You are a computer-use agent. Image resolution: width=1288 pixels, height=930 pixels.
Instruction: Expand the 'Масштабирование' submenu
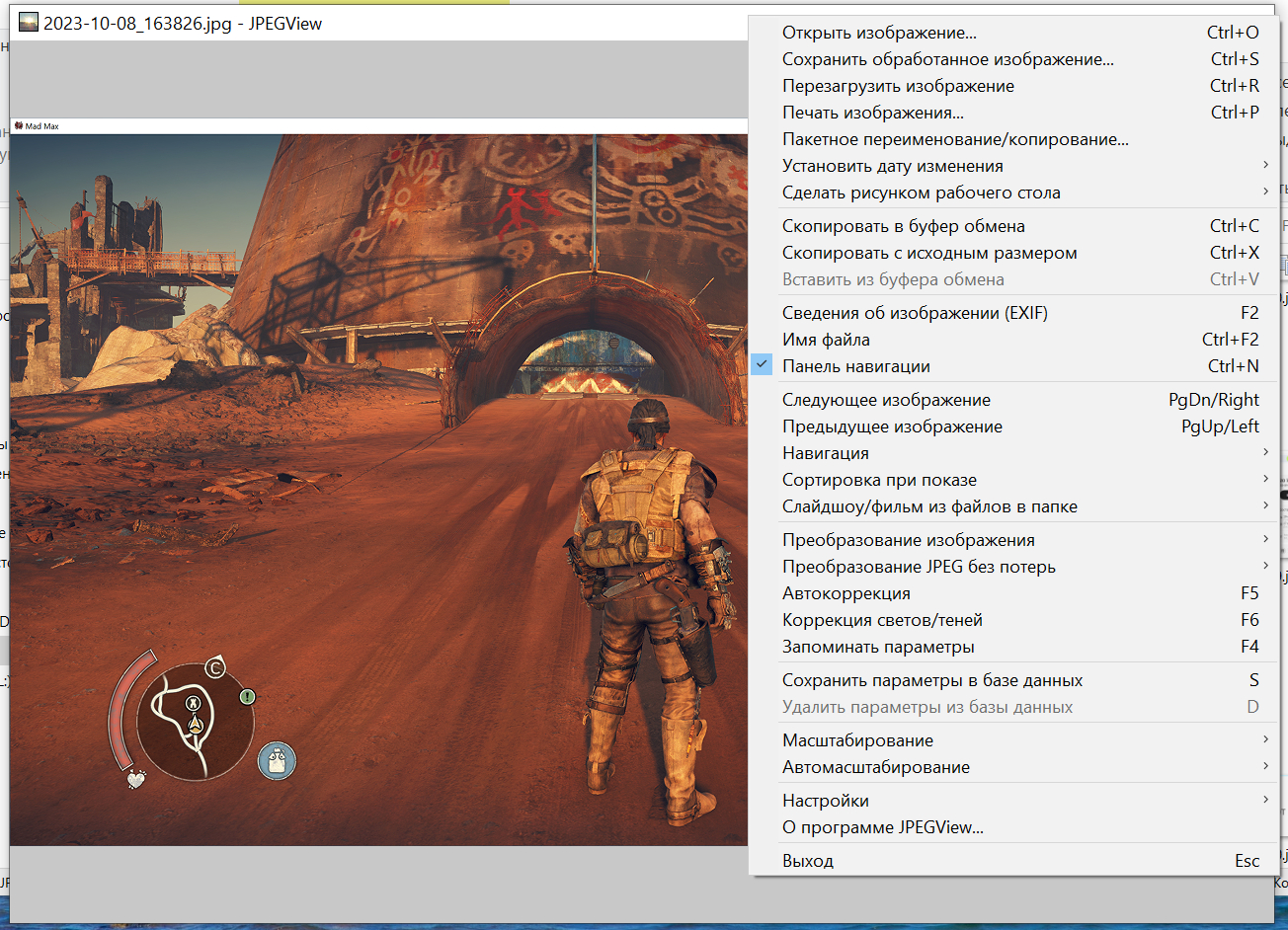(1011, 740)
